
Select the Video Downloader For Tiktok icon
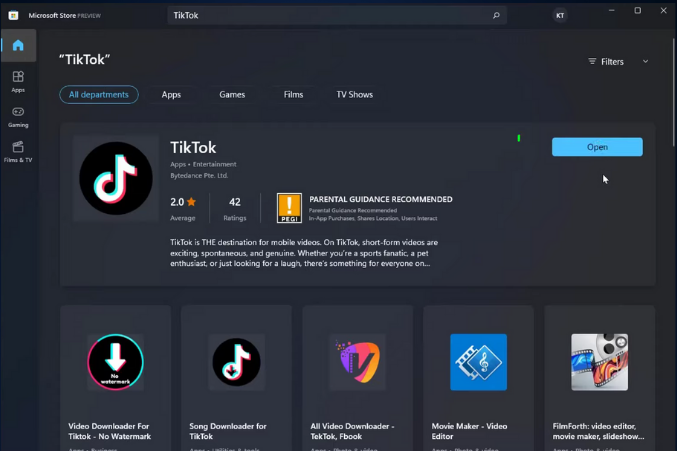coord(116,362)
